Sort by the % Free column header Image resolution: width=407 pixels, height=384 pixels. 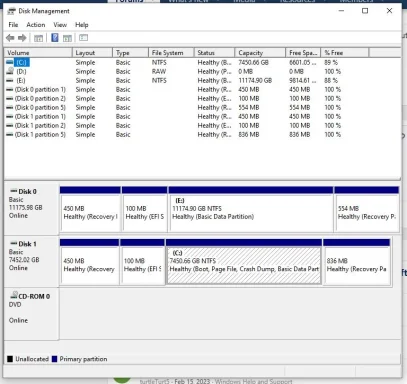point(345,53)
